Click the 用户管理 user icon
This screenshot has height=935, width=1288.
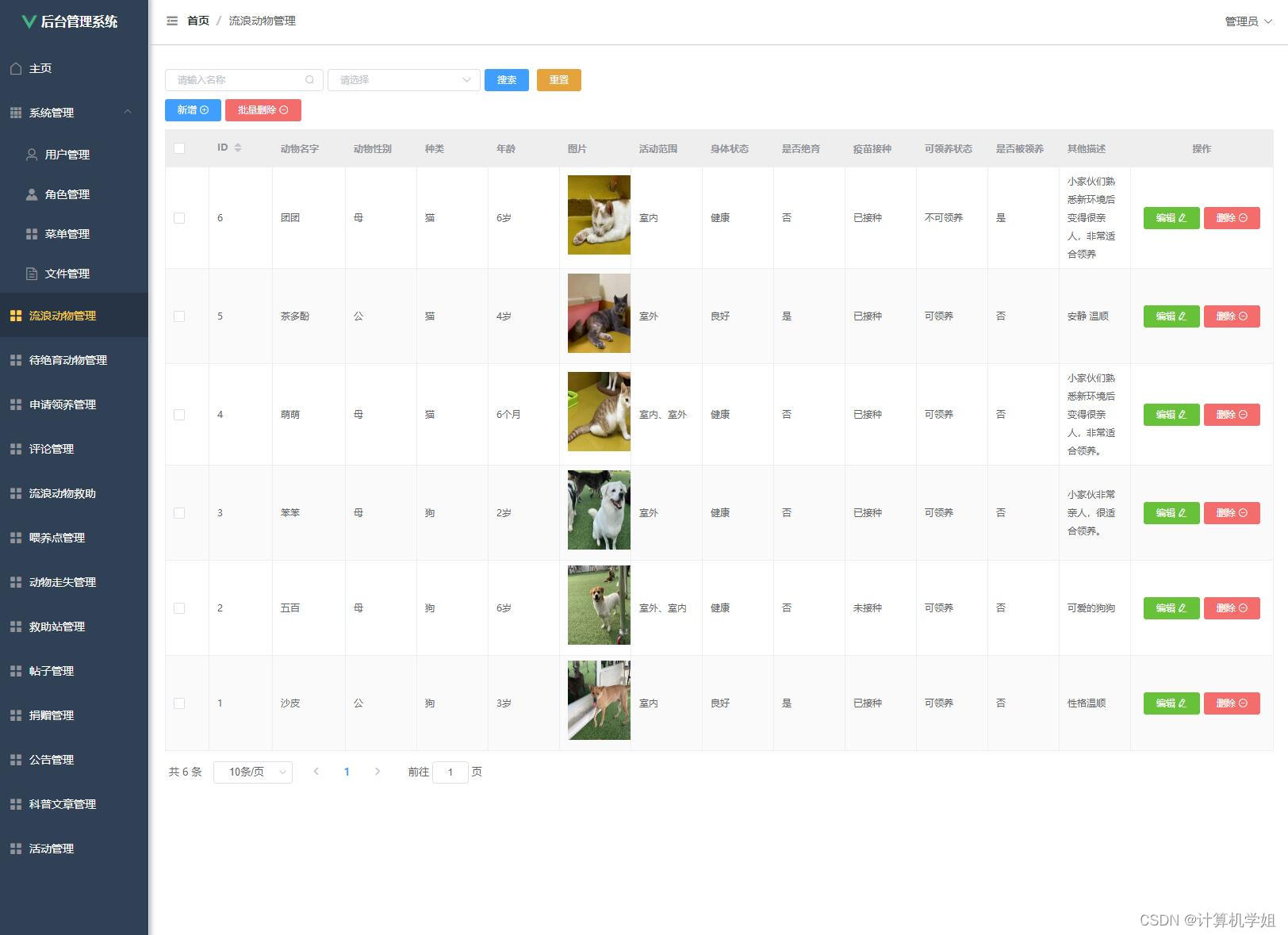point(32,155)
